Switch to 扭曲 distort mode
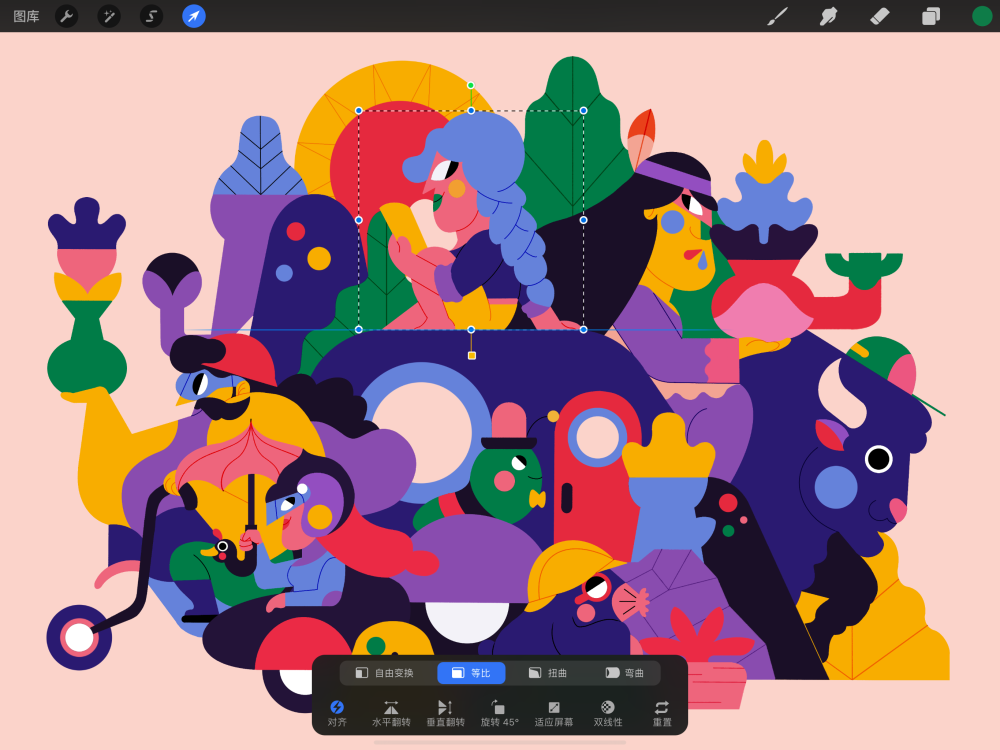The image size is (1000, 750). click(x=548, y=673)
